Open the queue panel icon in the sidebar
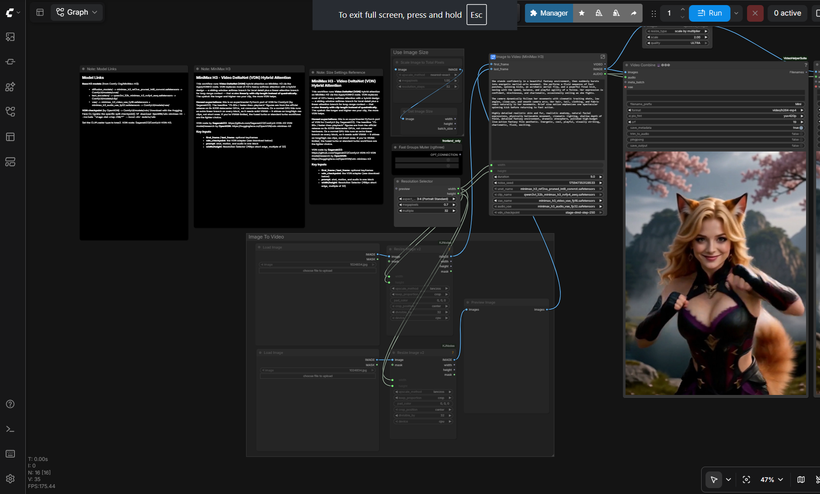Viewport: 820px width, 494px height. [x=10, y=162]
